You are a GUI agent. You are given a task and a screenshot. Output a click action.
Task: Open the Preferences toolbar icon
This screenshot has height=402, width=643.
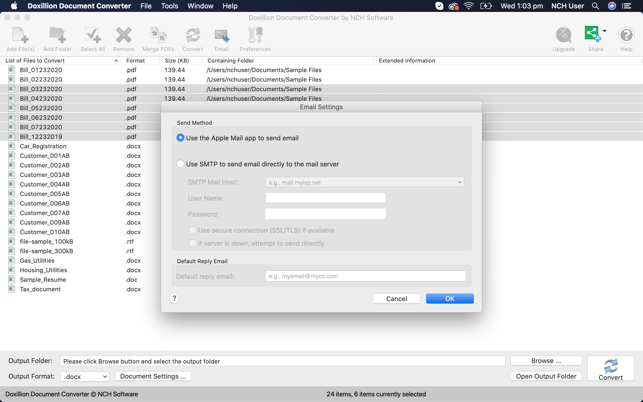coord(255,39)
